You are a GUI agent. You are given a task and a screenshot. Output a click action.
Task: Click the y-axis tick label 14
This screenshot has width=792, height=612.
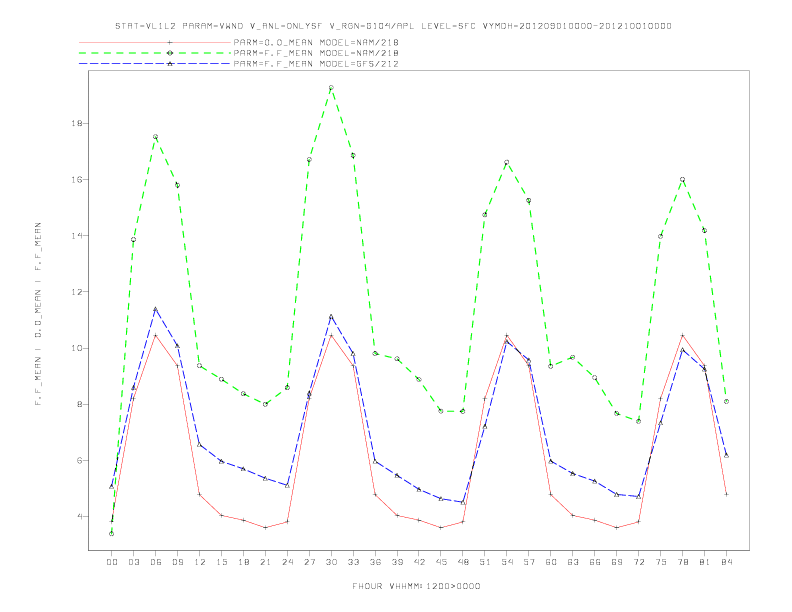pyautogui.click(x=77, y=235)
